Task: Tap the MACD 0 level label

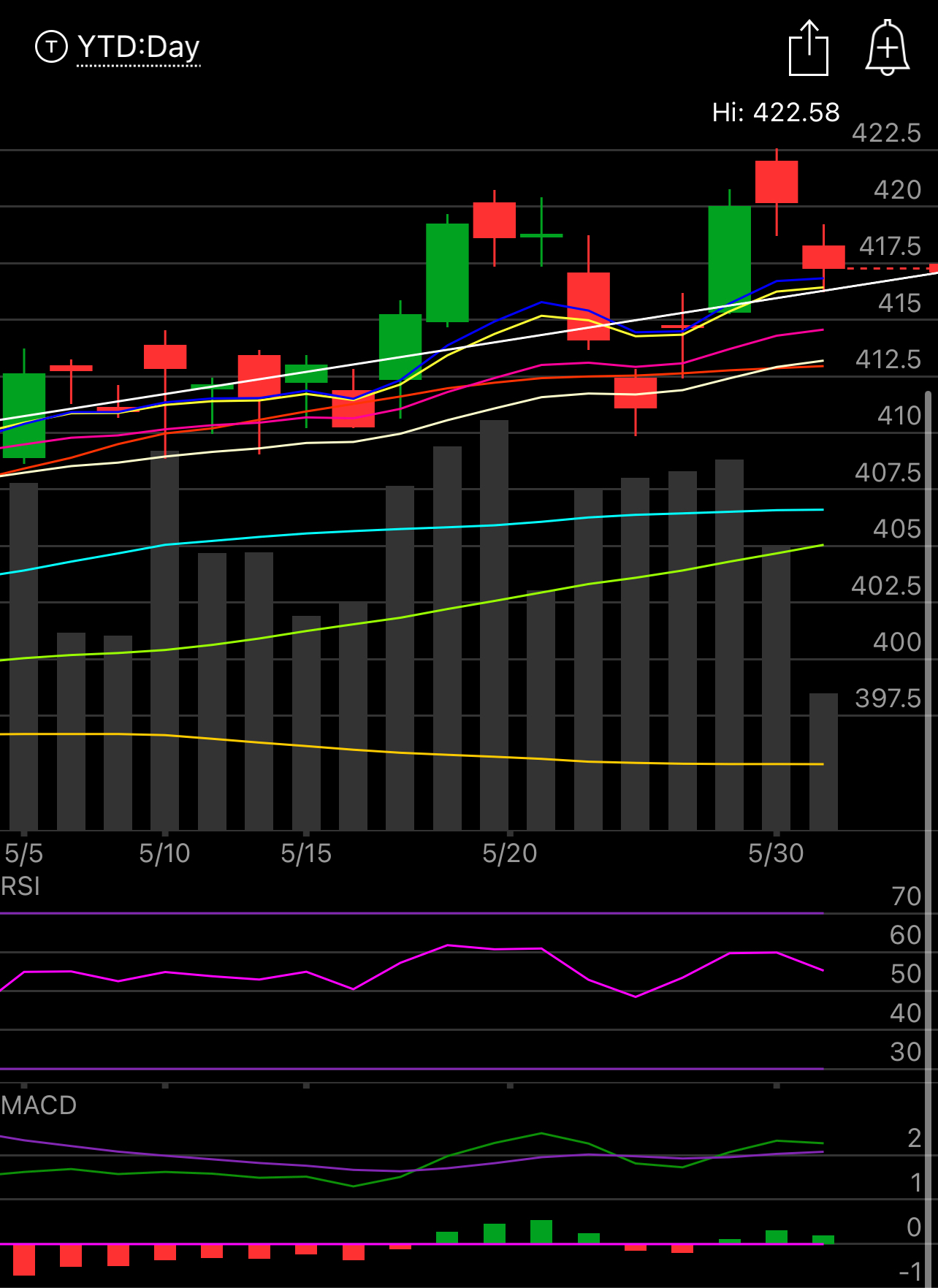Action: point(914,1227)
